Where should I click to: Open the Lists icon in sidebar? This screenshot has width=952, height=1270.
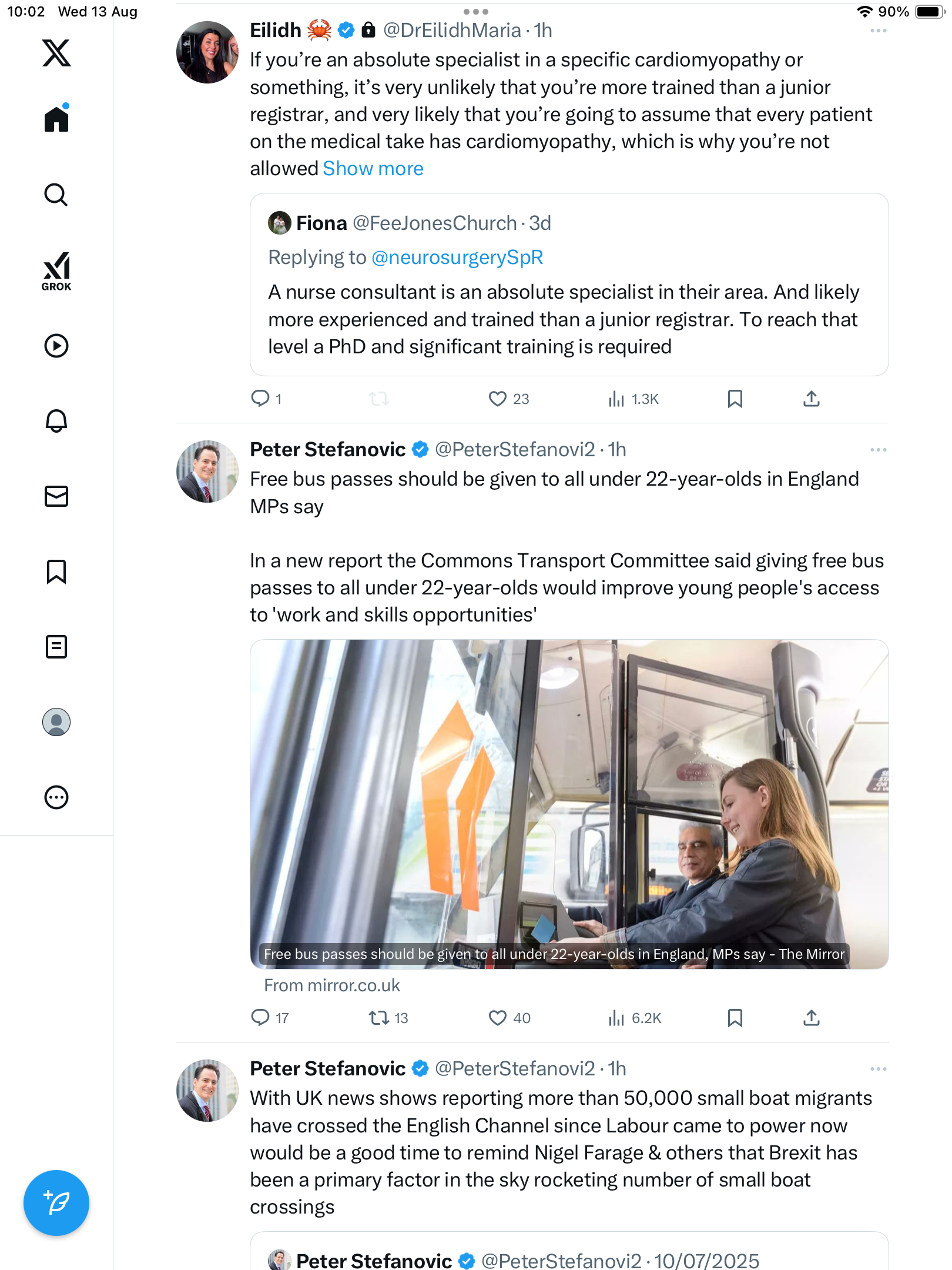(x=56, y=647)
